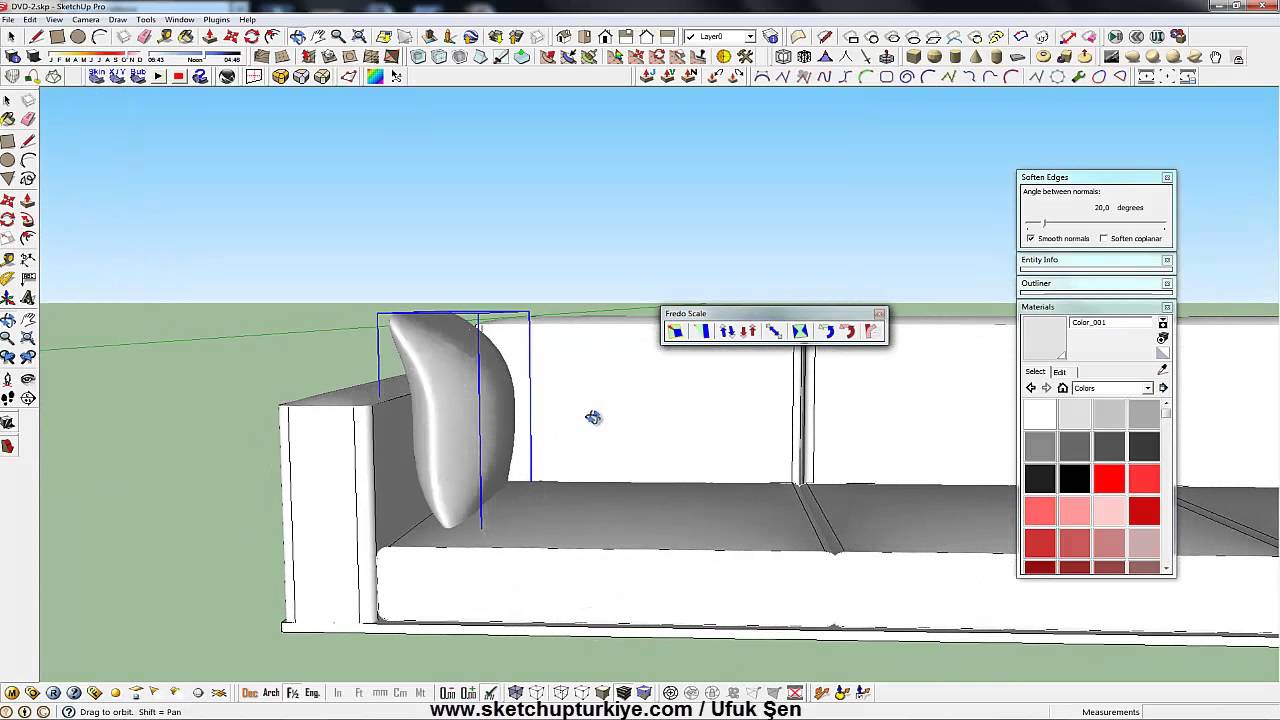Pick the black color swatch
The width and height of the screenshot is (1280, 720).
[x=1074, y=479]
